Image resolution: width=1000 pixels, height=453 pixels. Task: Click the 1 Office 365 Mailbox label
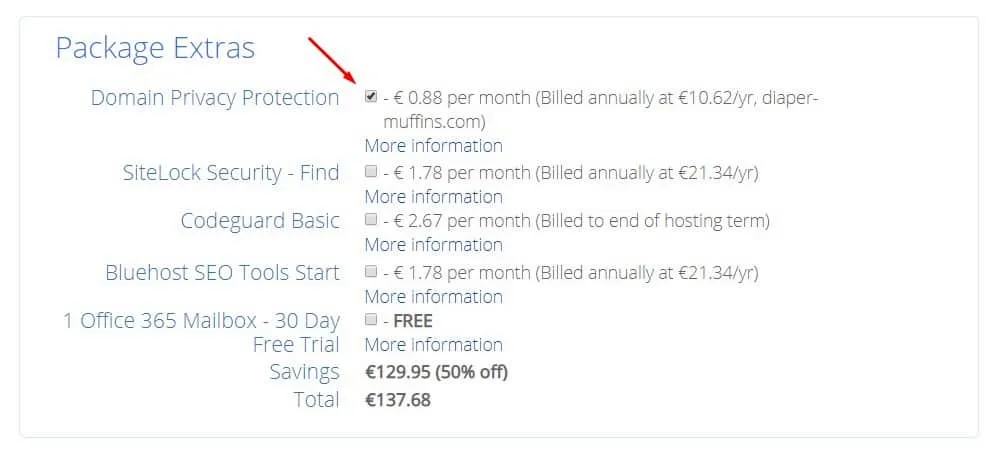(200, 321)
